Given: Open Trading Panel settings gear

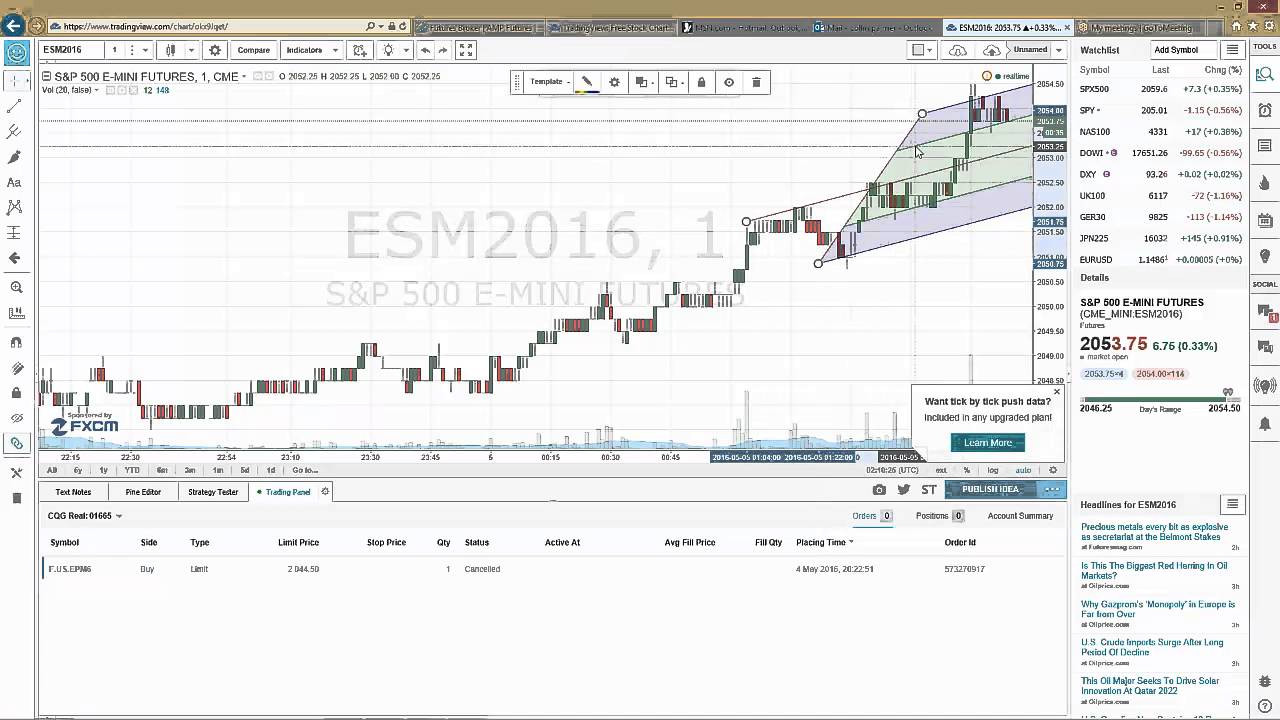Looking at the screenshot, I should (325, 492).
